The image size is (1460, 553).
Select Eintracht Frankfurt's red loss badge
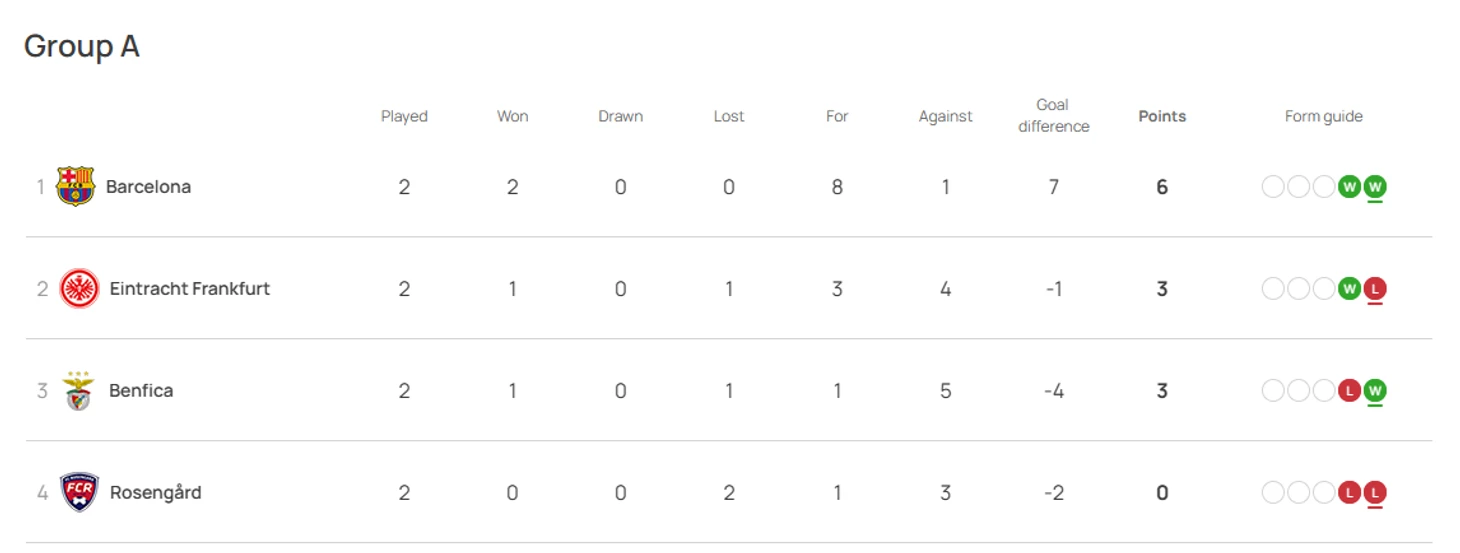[x=1375, y=289]
